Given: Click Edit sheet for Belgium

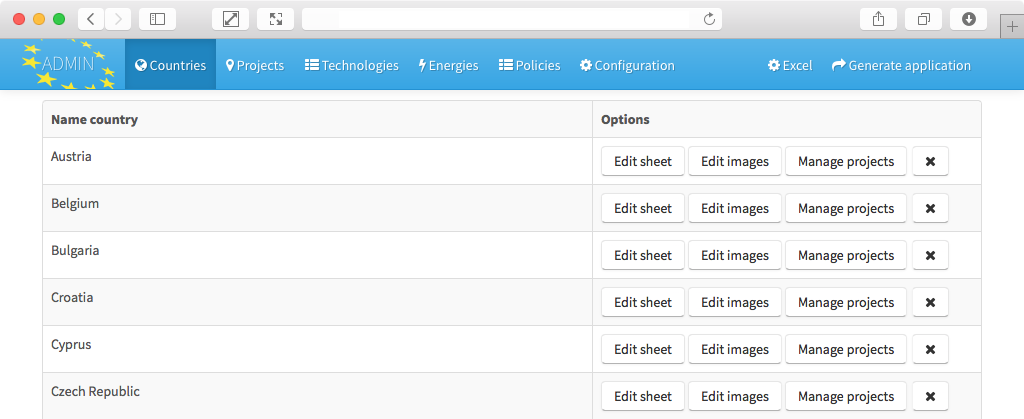Looking at the screenshot, I should pos(643,208).
